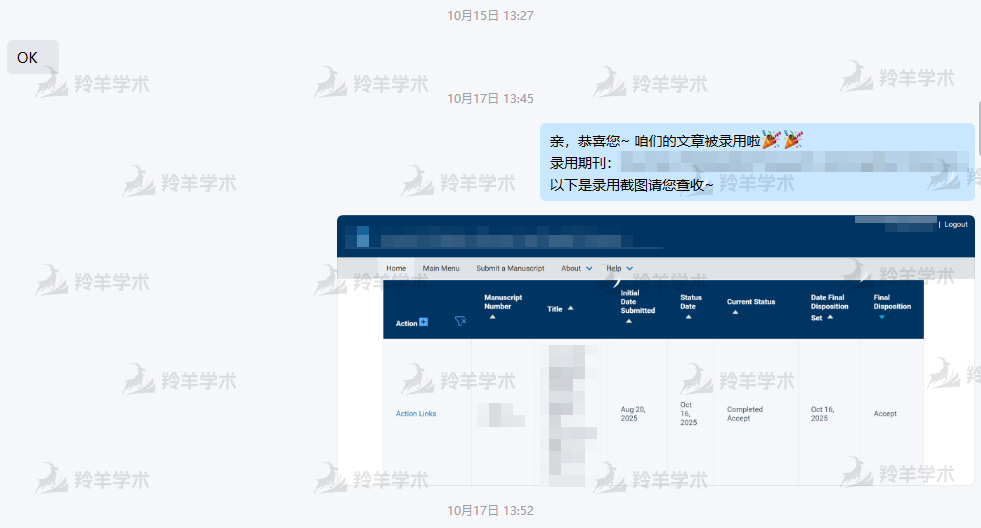
Task: Toggle Final Disposition descending sort arrow
Action: click(881, 317)
